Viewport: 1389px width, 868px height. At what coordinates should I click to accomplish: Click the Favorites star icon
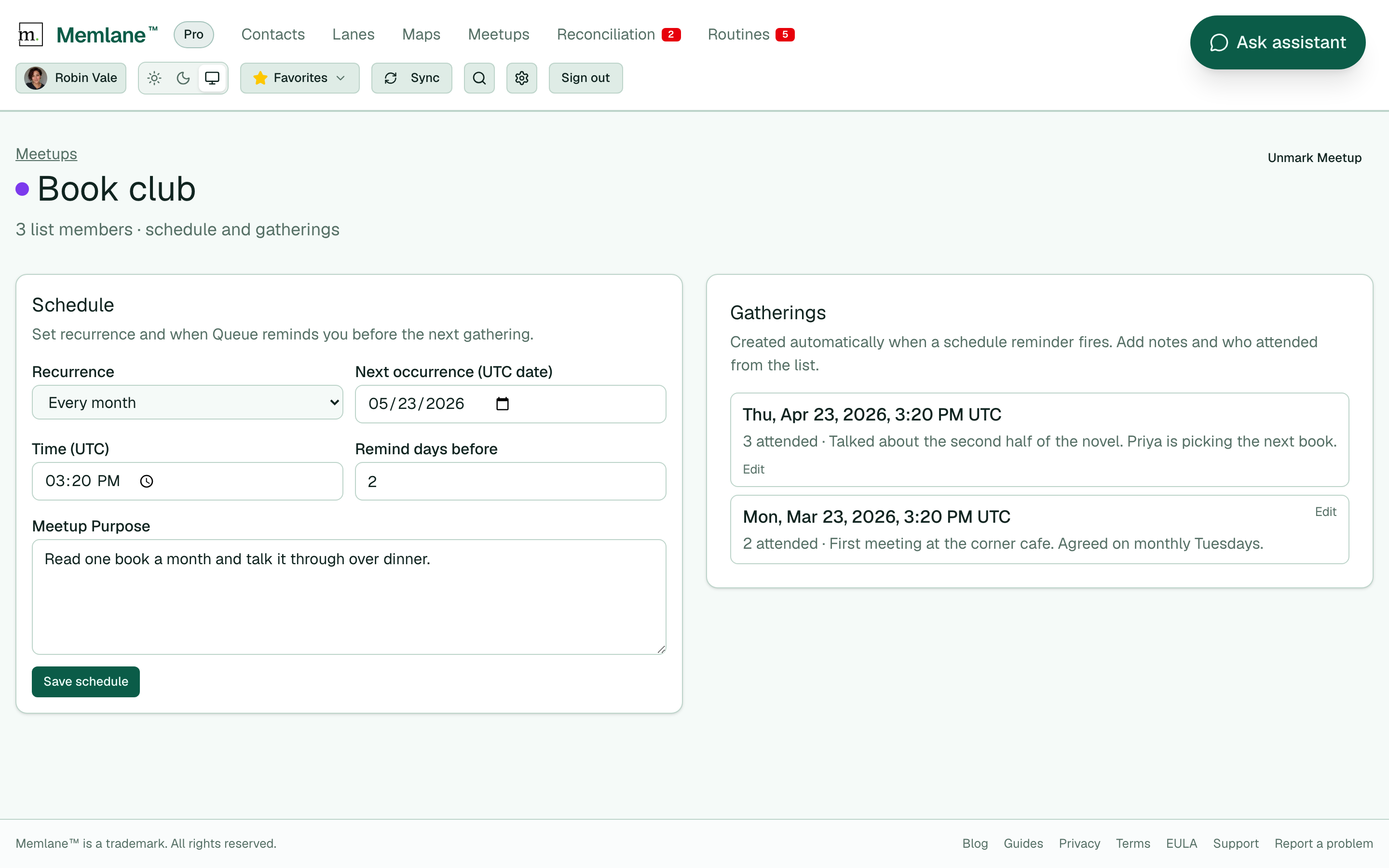coord(260,78)
